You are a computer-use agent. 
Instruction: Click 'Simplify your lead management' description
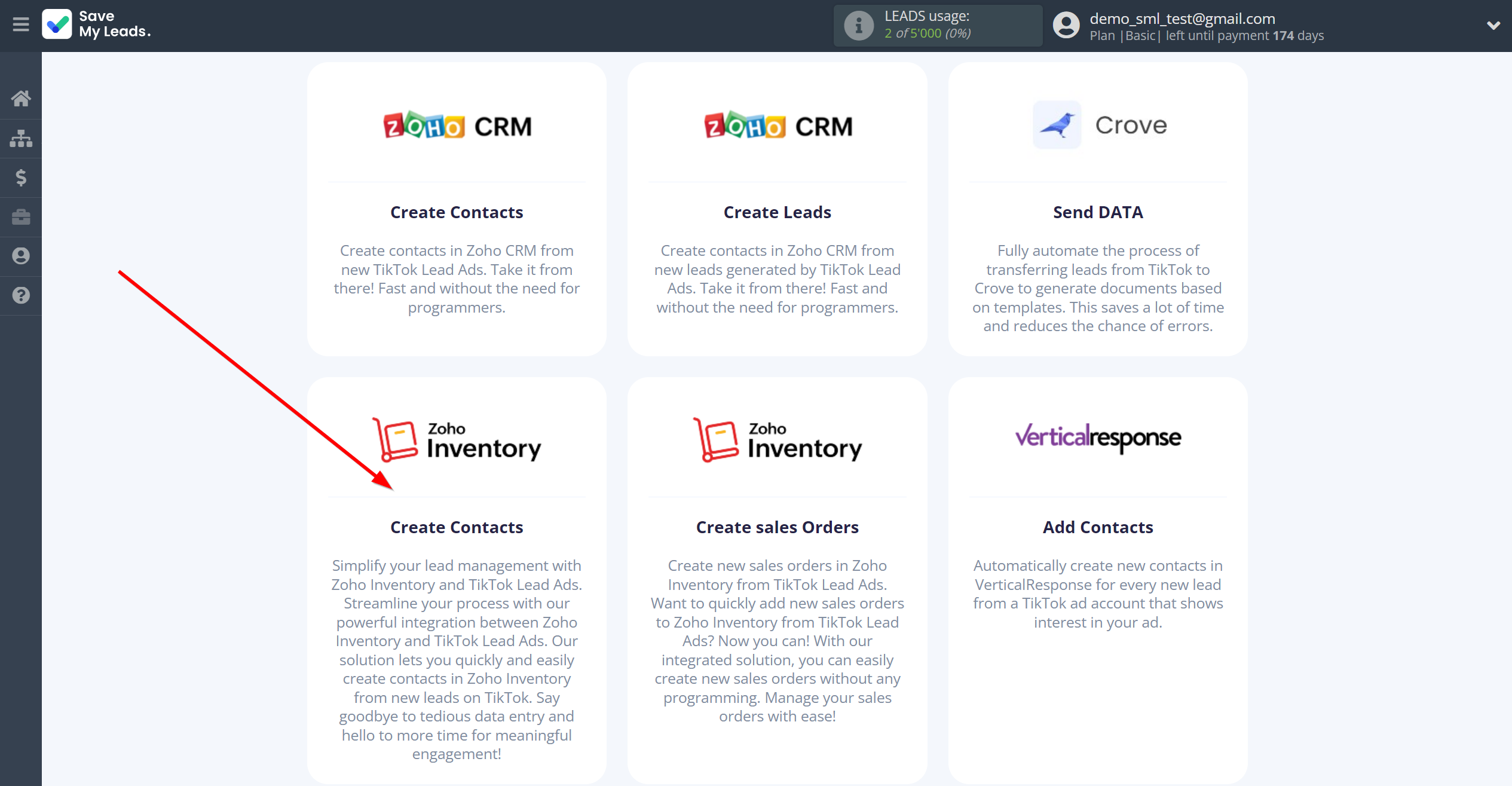click(457, 659)
